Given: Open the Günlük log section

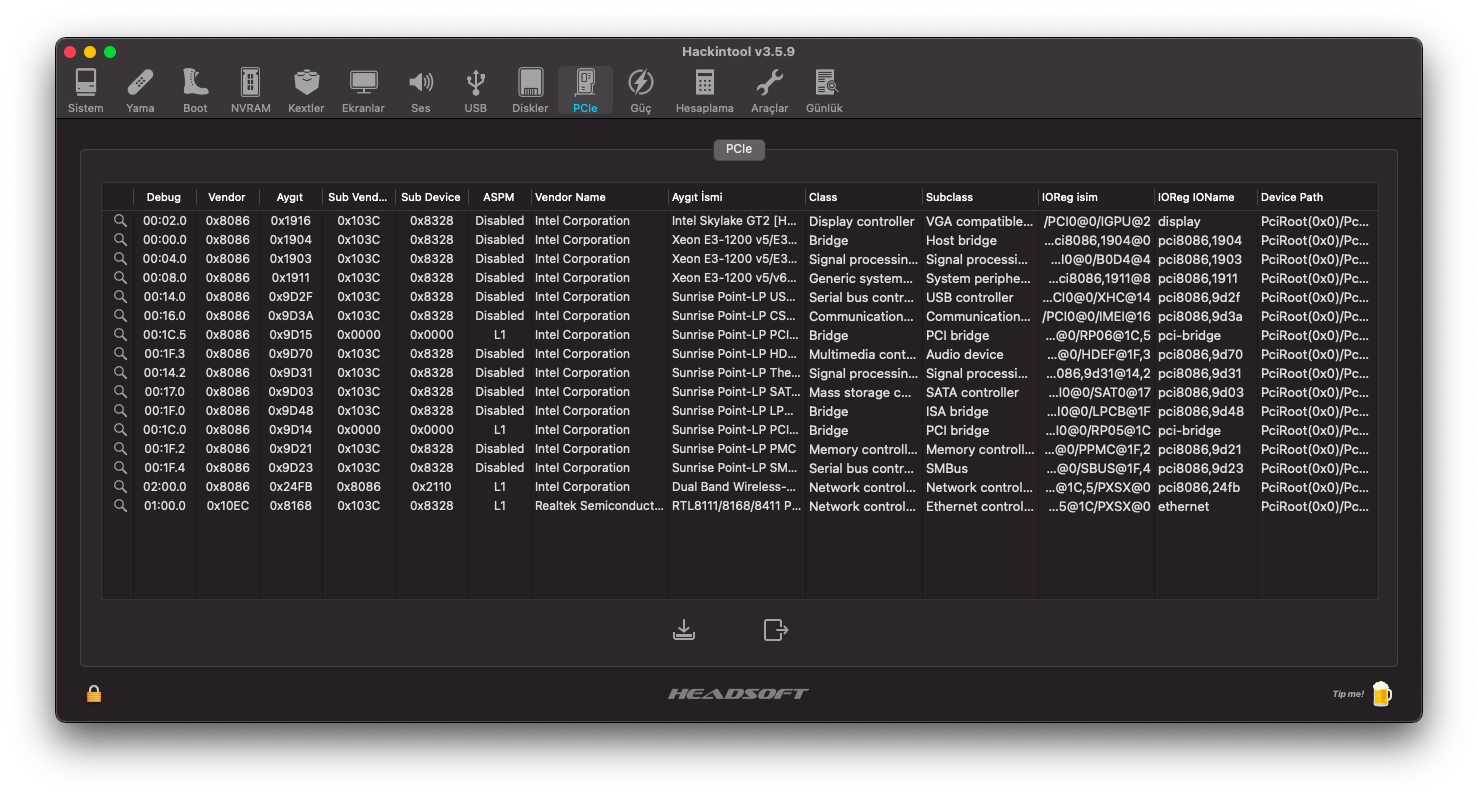Looking at the screenshot, I should pyautogui.click(x=825, y=90).
